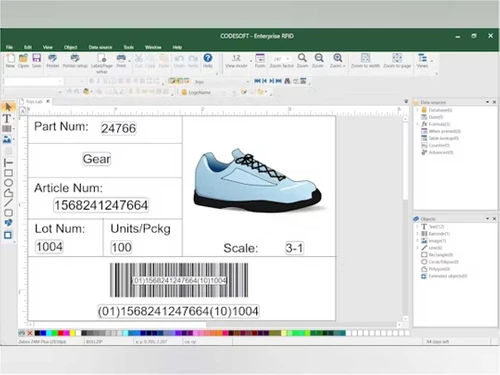Image resolution: width=500 pixels, height=375 pixels.
Task: Expand the Database node in Data sources
Action: pos(417,110)
